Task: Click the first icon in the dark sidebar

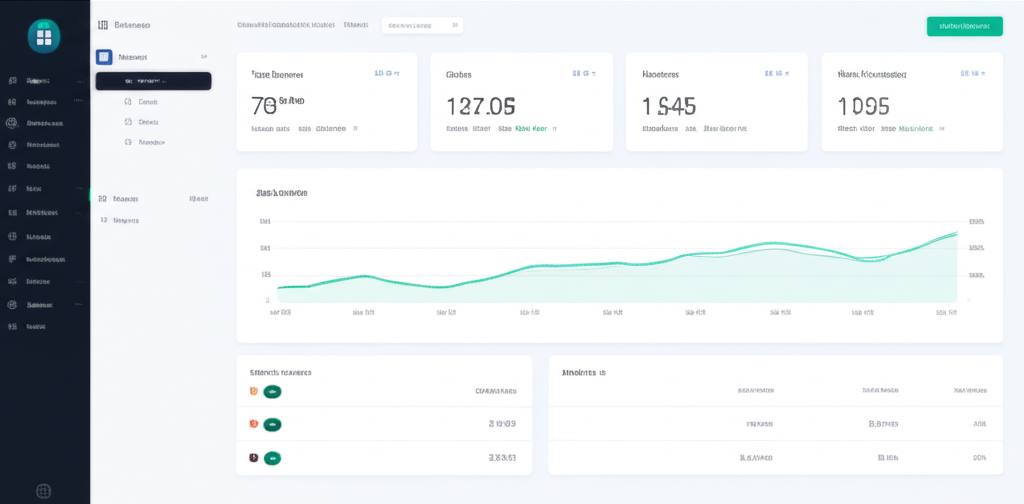Action: [12, 80]
